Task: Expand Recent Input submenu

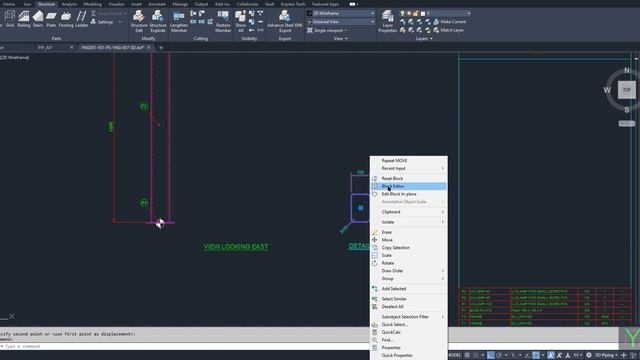Action: point(409,168)
